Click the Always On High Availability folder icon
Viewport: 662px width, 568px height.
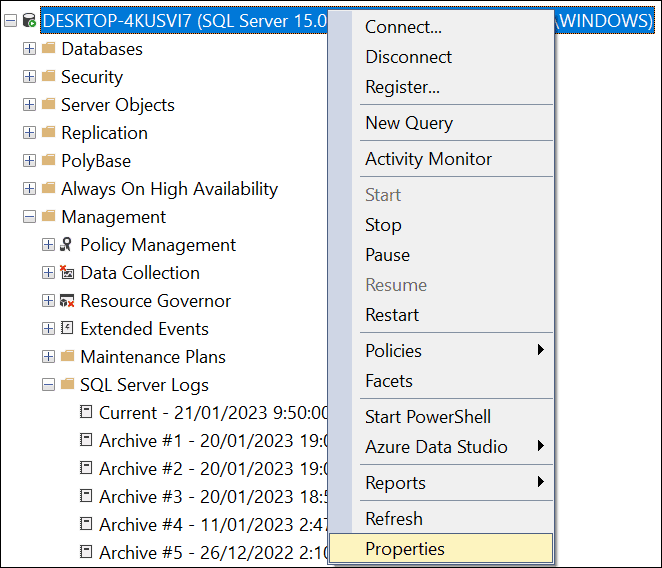pos(49,188)
